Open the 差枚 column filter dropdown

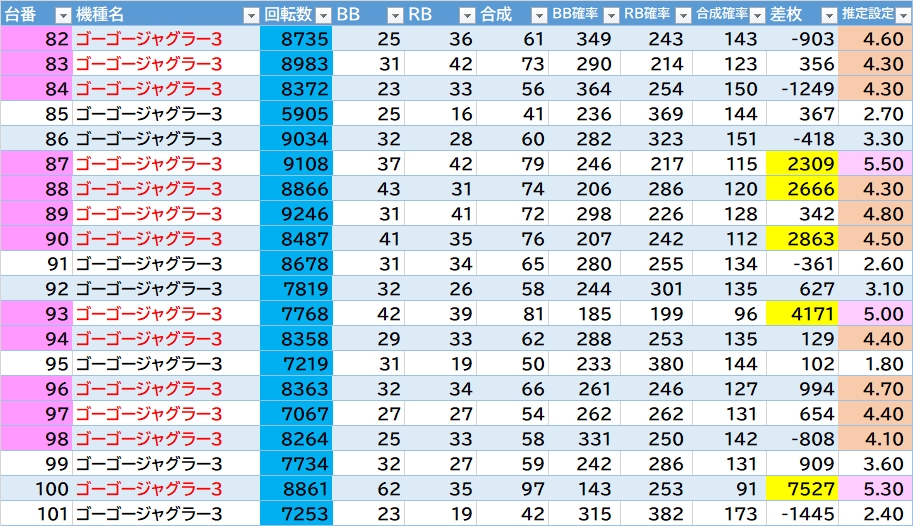pos(829,16)
